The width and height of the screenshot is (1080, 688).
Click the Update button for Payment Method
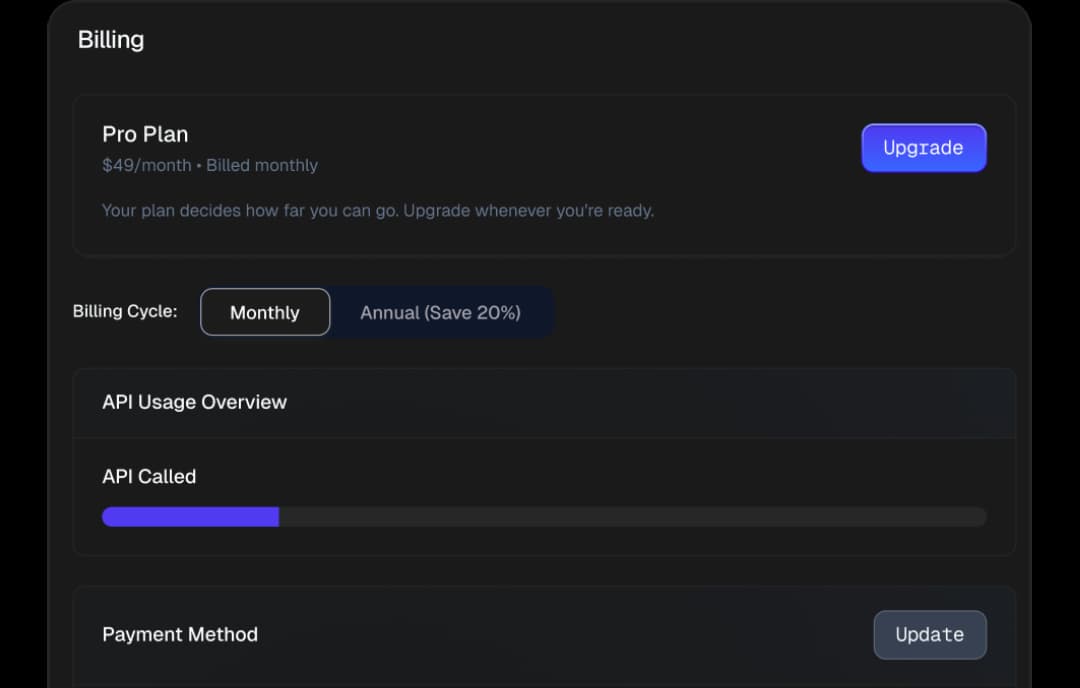click(929, 634)
